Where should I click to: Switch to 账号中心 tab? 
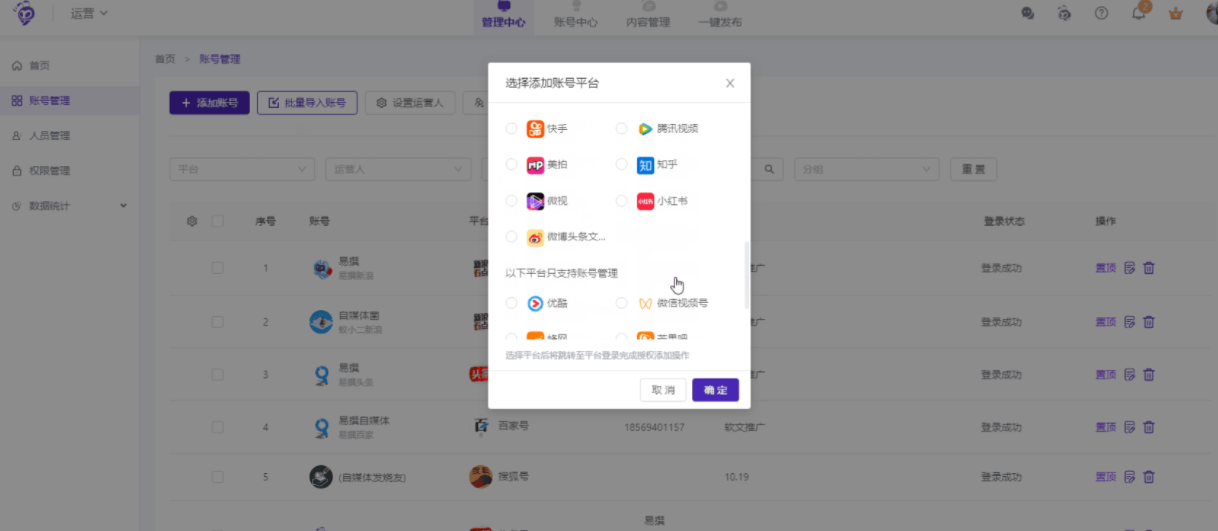pos(576,15)
